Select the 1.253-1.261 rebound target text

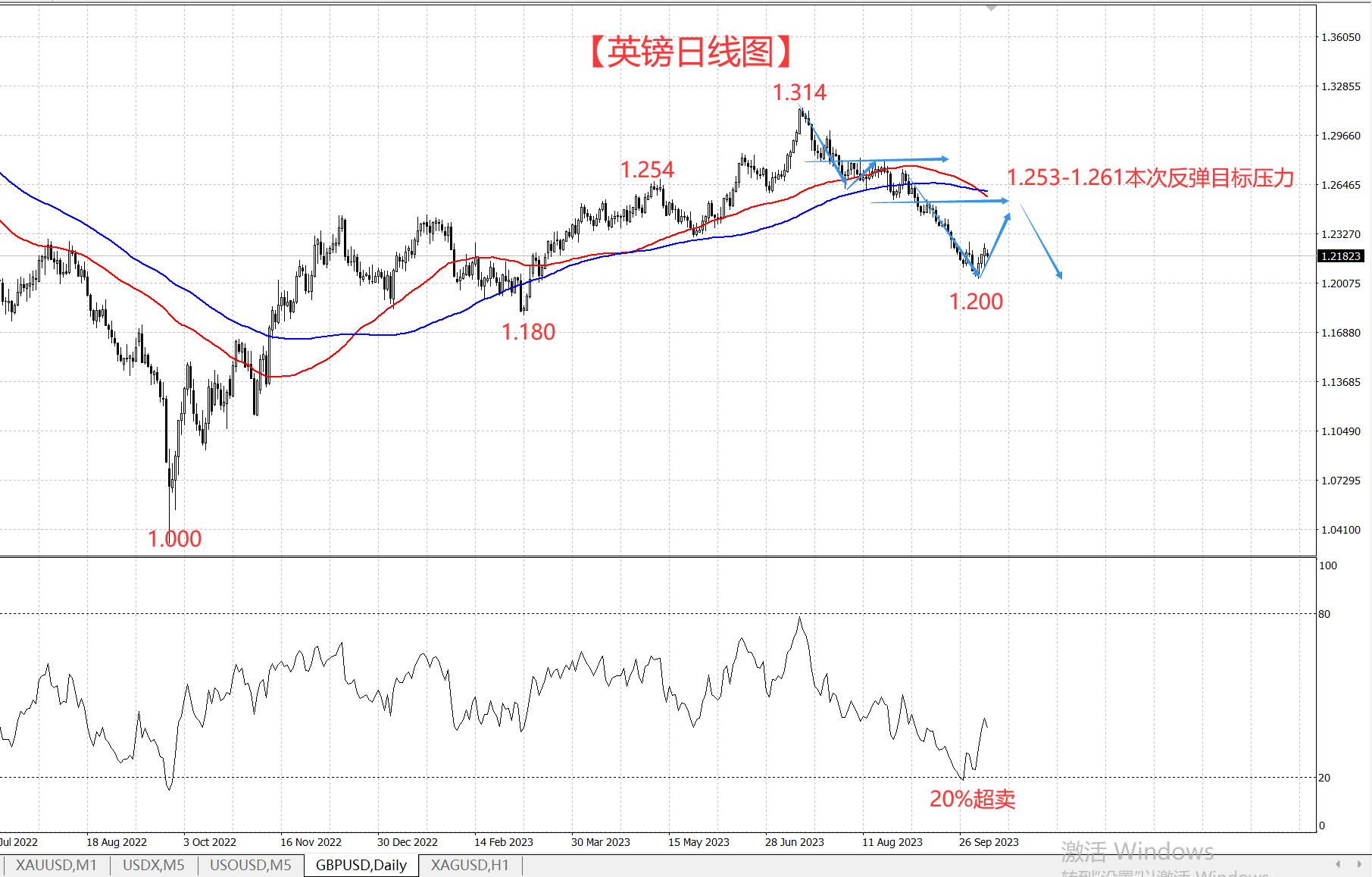pos(1150,177)
